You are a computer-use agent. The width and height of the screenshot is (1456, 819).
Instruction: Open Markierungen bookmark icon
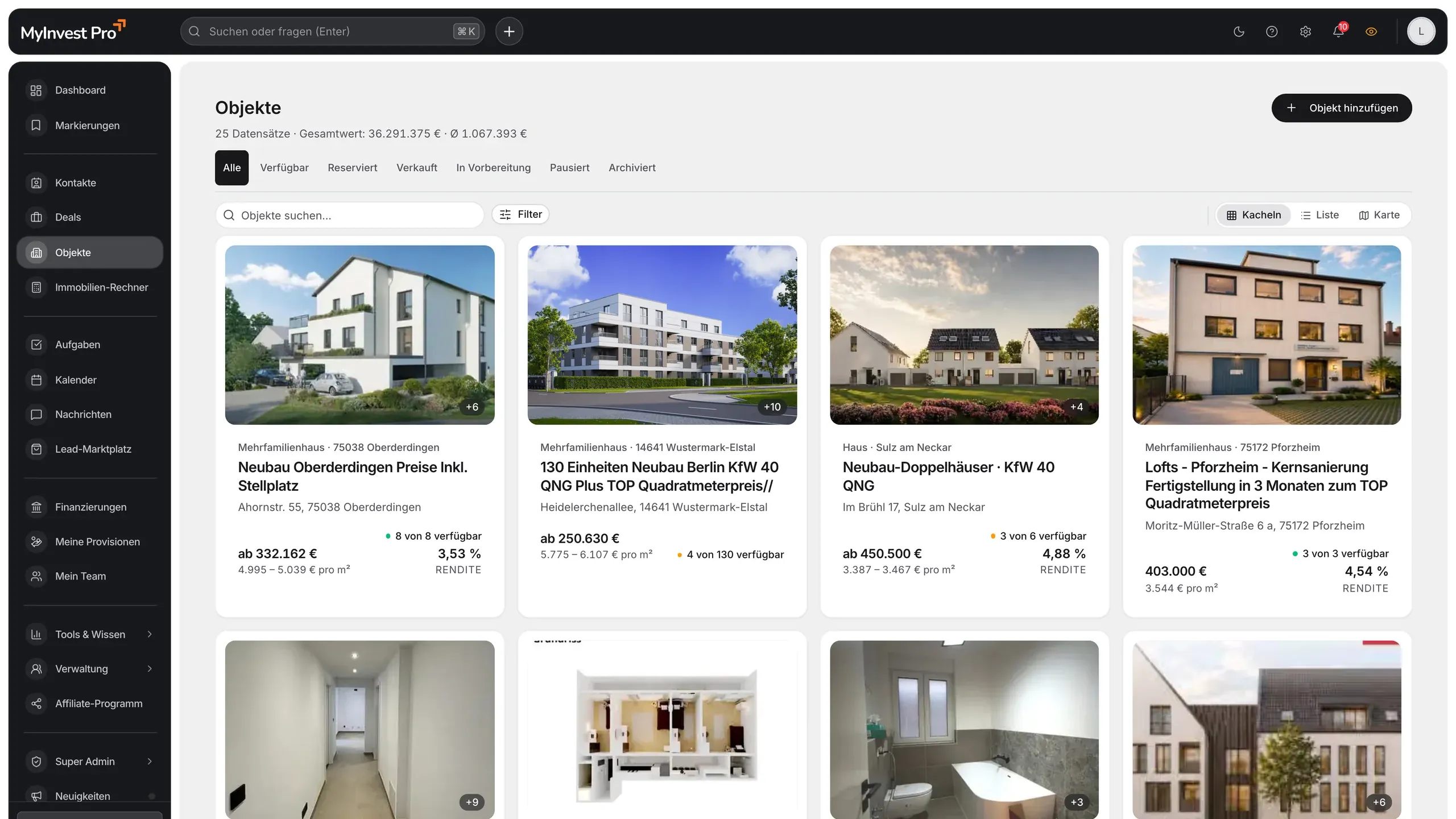[x=36, y=125]
